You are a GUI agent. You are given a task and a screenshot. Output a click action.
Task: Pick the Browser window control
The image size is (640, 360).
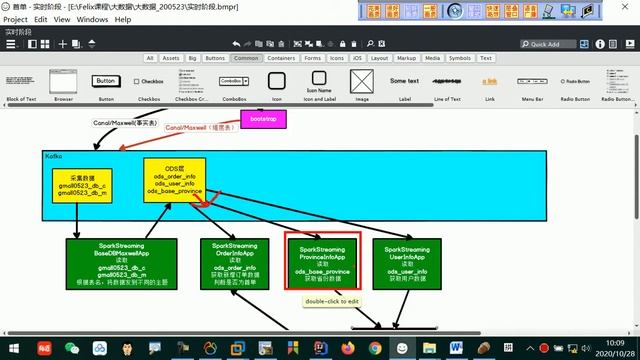click(x=63, y=85)
